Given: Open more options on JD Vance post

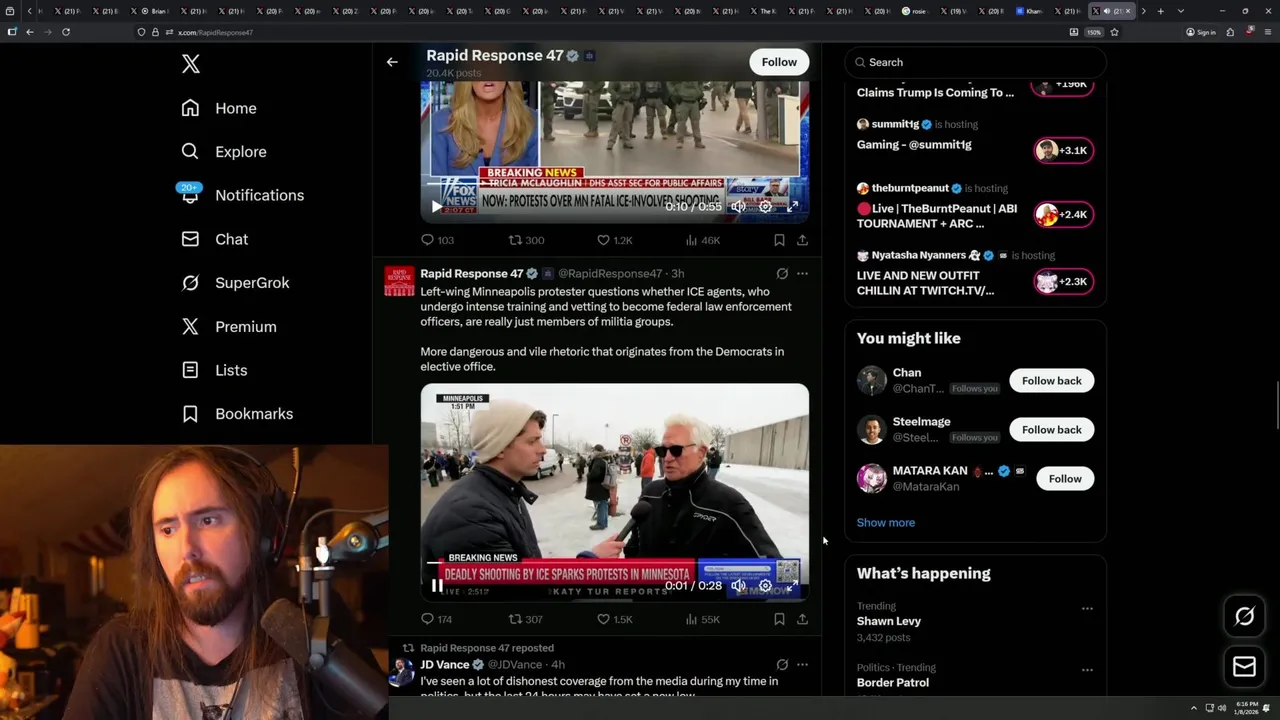Looking at the screenshot, I should pos(802,664).
